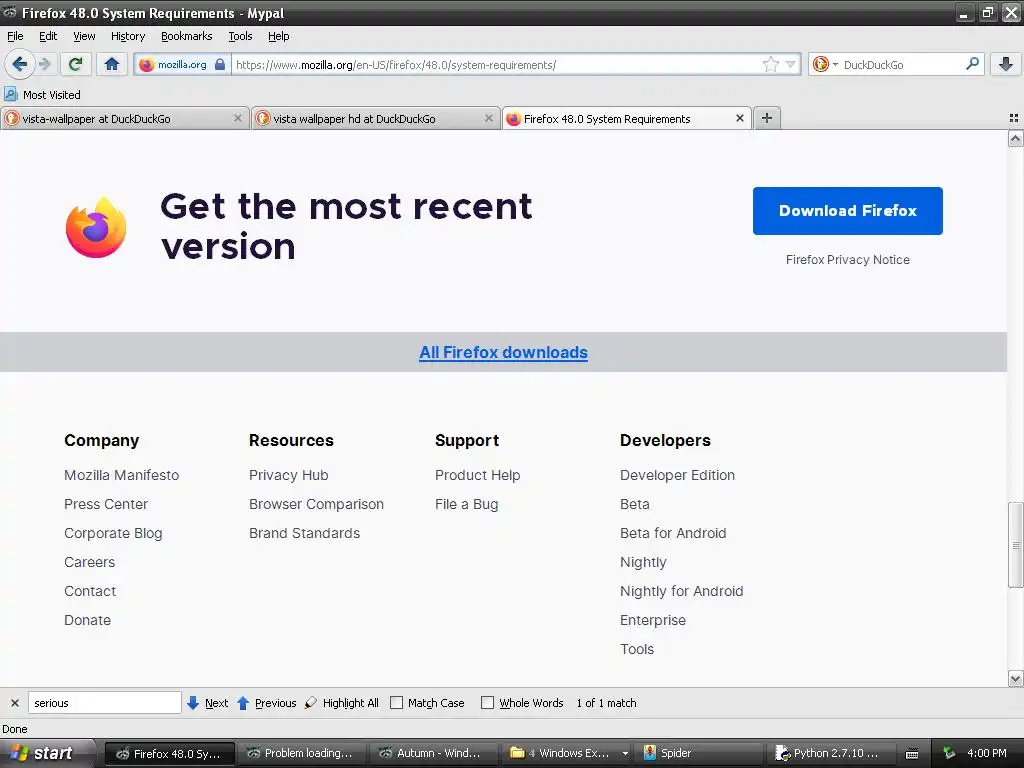This screenshot has width=1024, height=768.
Task: Open the Firefox Privacy Notice link
Action: click(x=848, y=259)
